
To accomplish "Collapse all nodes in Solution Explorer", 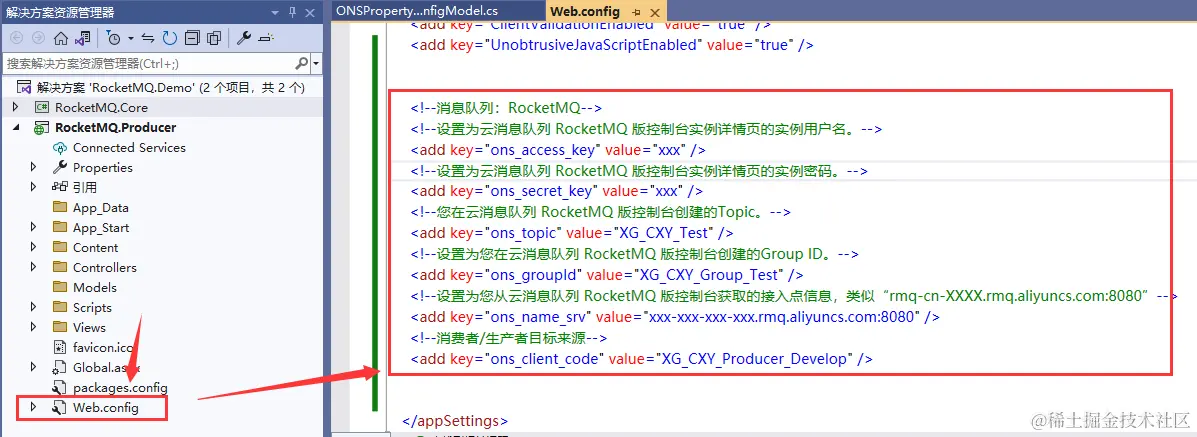I will 192,37.
